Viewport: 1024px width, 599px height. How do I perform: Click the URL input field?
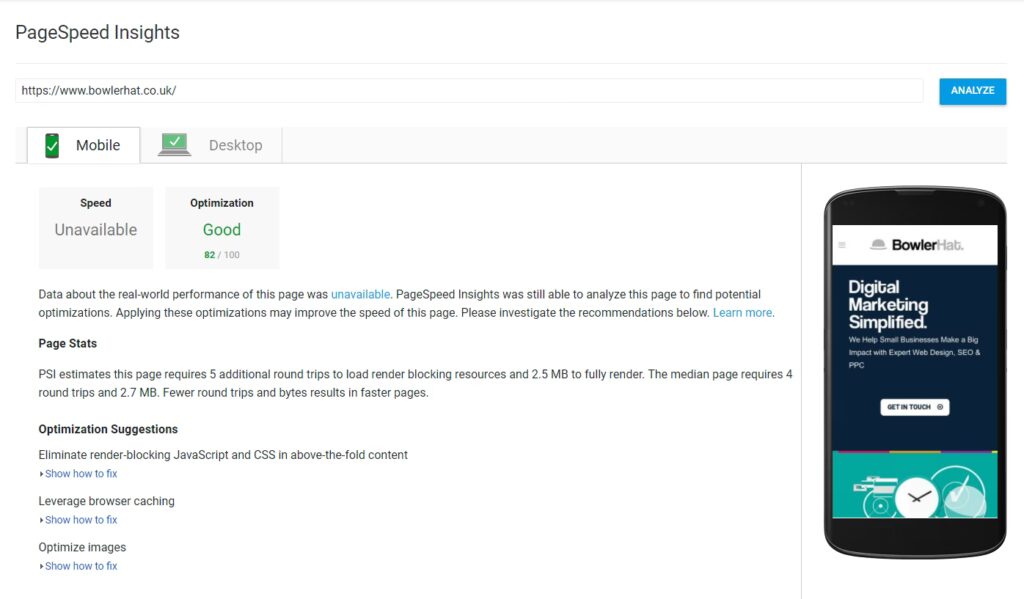click(x=468, y=90)
